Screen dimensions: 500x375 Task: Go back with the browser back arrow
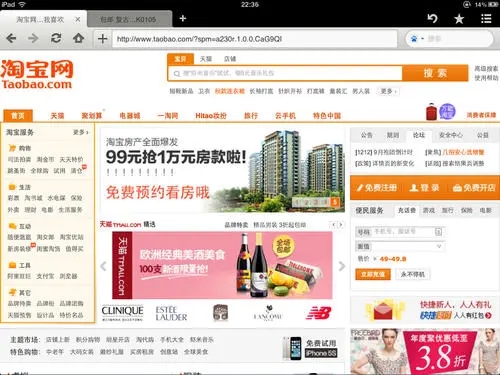11,39
